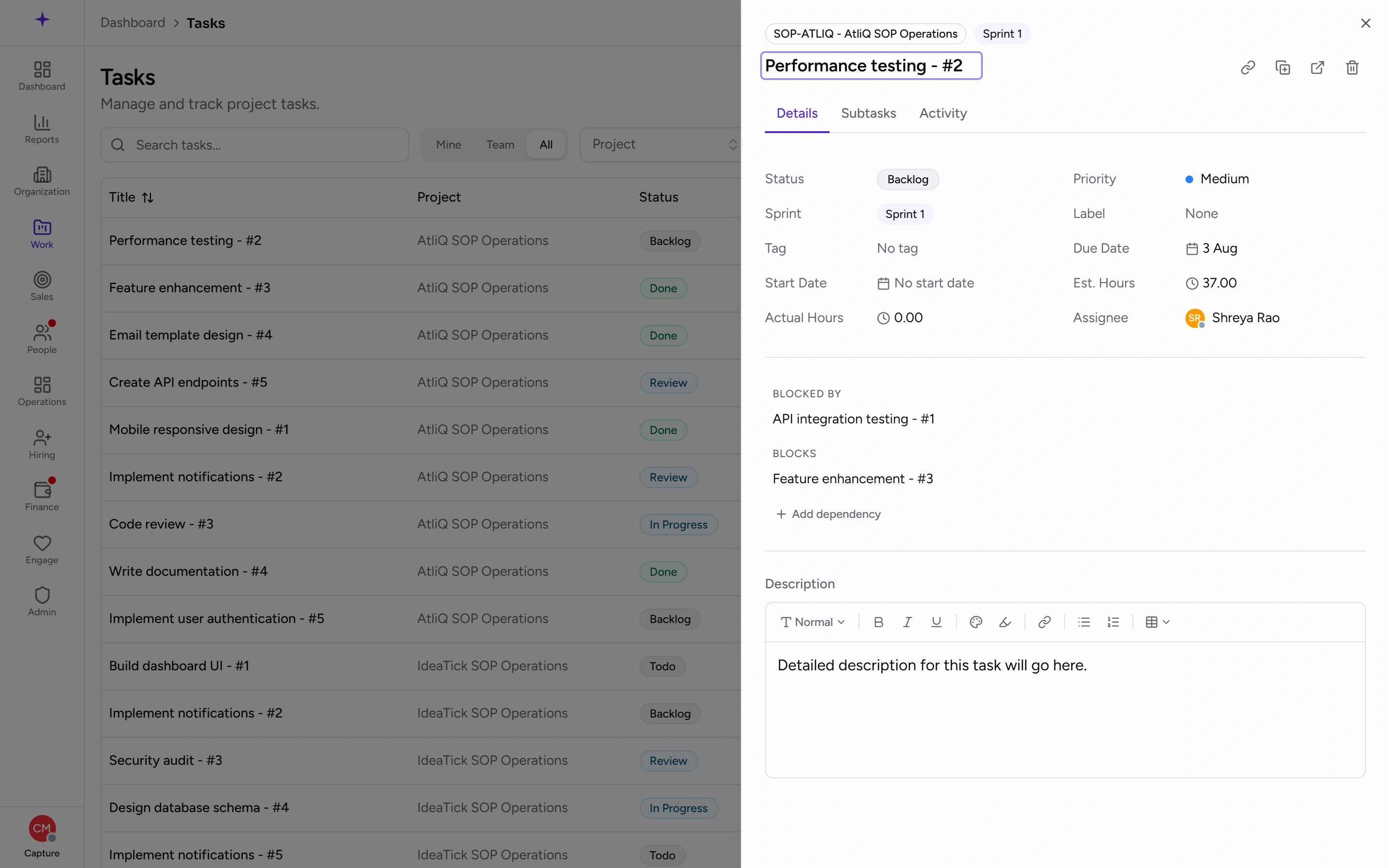Sort tasks by Title column
This screenshot has height=868, width=1389.
point(132,197)
